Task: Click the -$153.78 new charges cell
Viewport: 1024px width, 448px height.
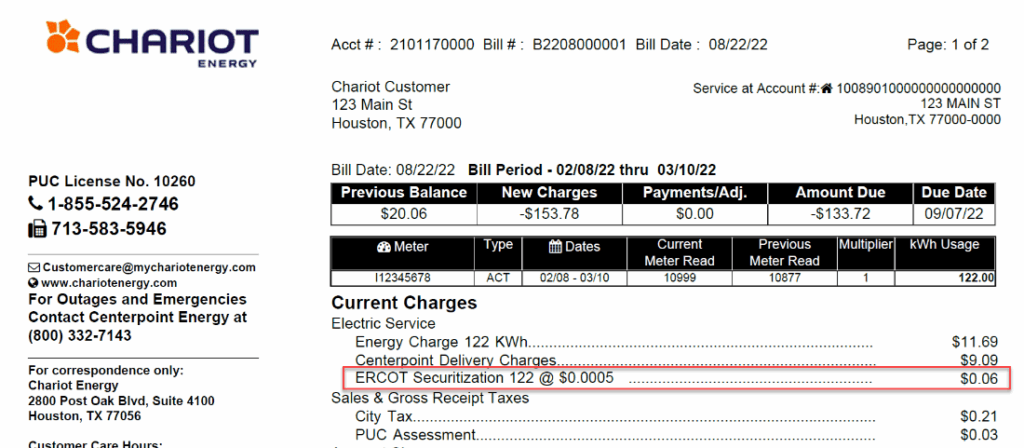Action: click(549, 214)
